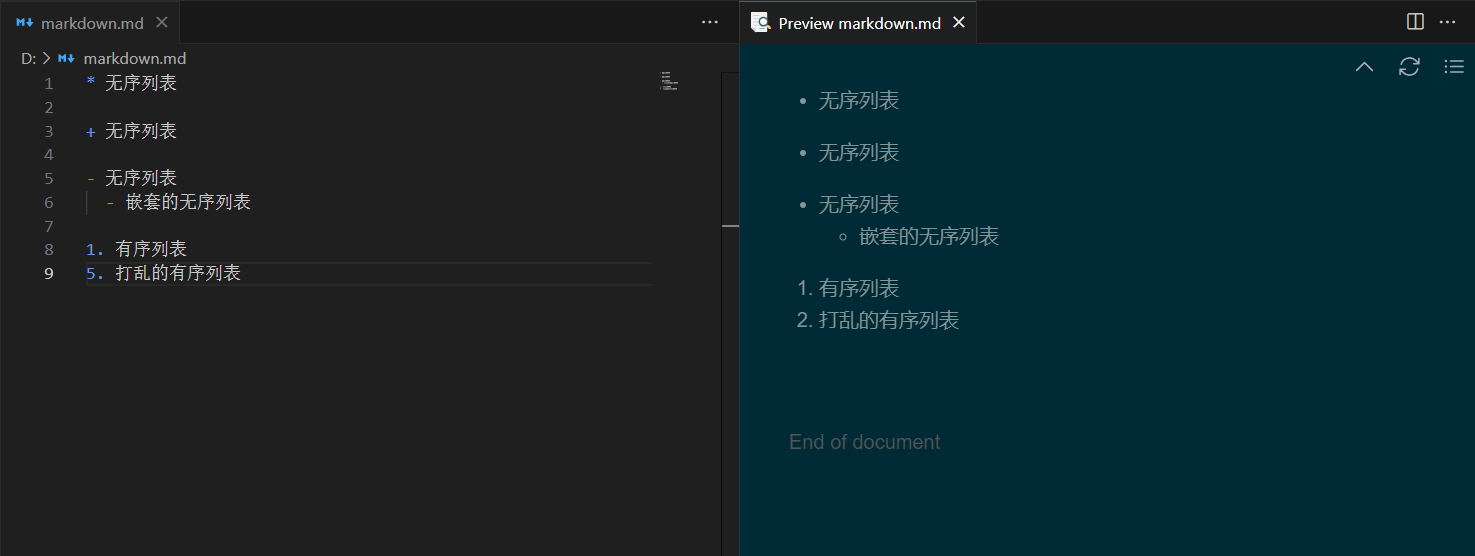Open the preview table of contents
1475x556 pixels.
(x=1454, y=67)
